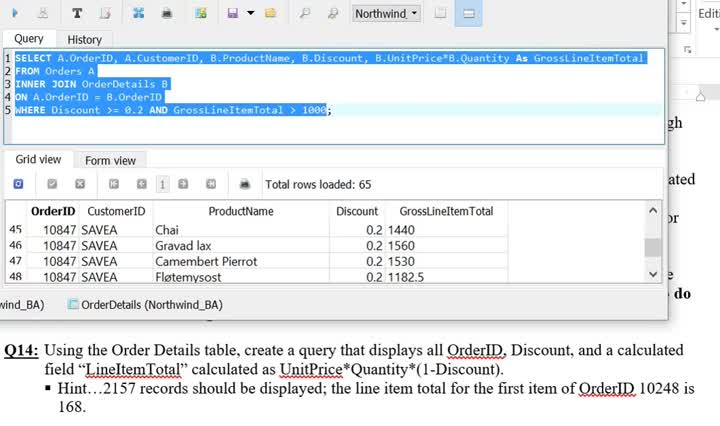Open SQL file with the folder icon
The height and width of the screenshot is (426, 720).
coord(270,13)
